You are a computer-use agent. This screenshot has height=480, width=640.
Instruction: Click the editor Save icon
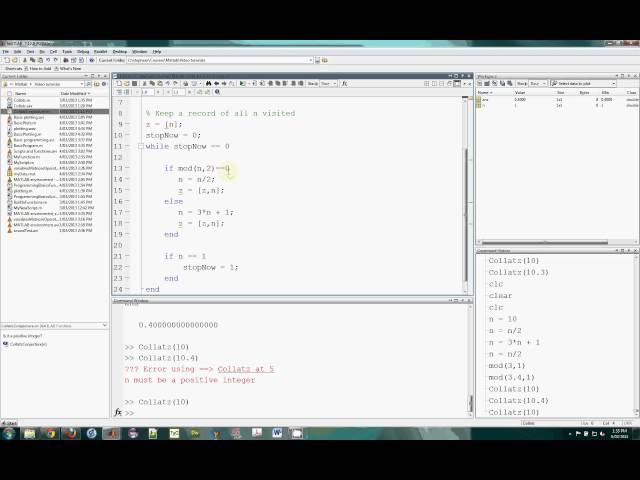pyautogui.click(x=134, y=83)
